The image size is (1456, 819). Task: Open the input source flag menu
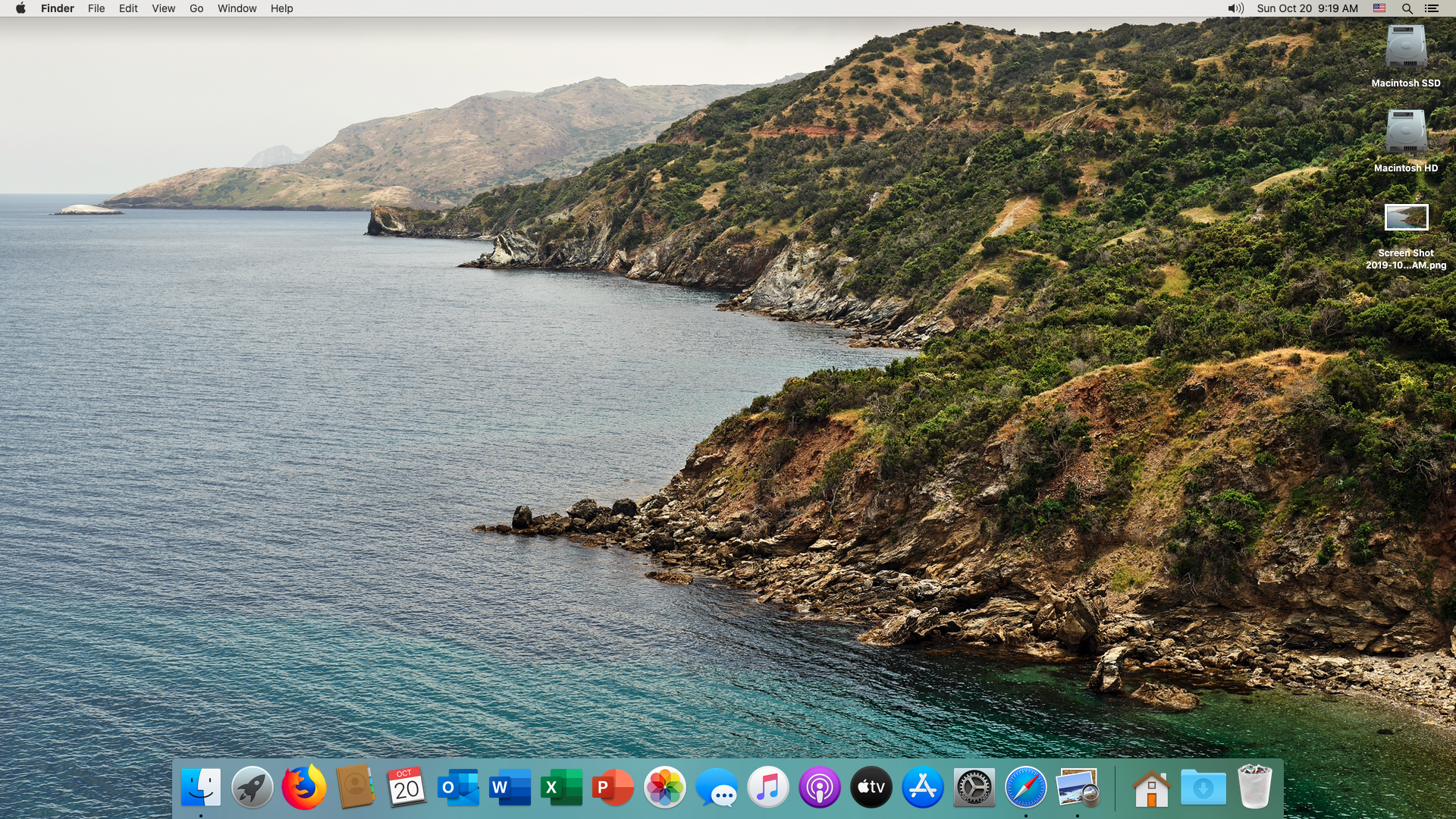(x=1379, y=8)
